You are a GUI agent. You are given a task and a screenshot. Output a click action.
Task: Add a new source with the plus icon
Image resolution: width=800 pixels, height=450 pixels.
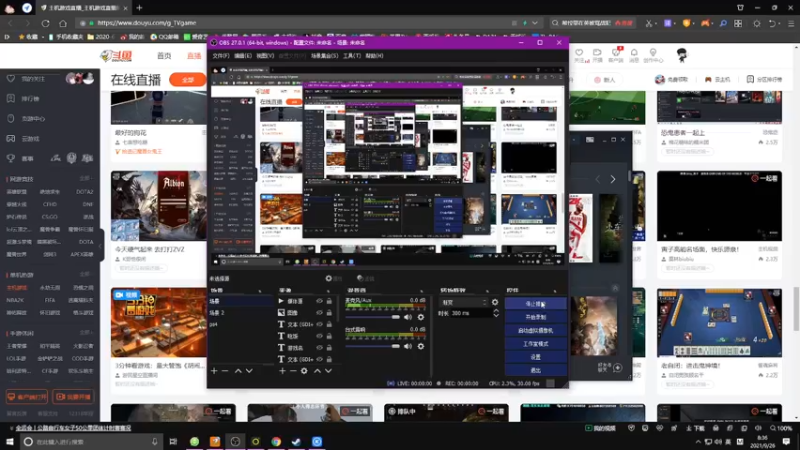282,371
